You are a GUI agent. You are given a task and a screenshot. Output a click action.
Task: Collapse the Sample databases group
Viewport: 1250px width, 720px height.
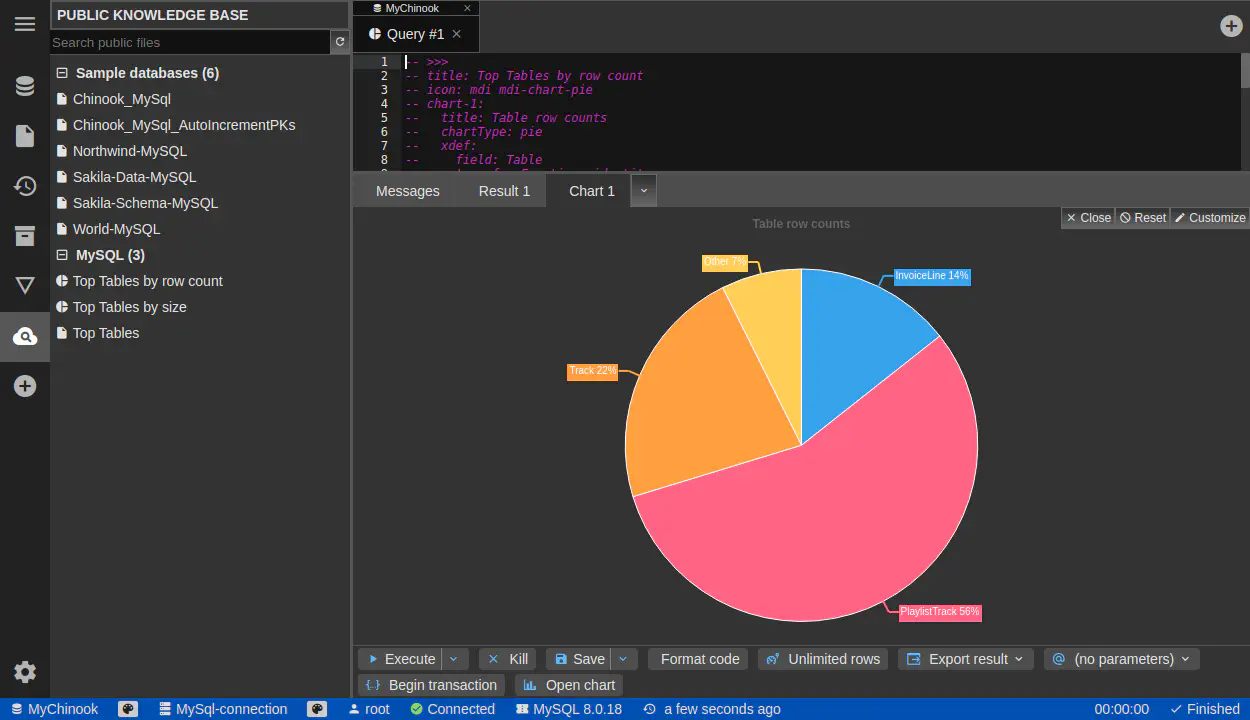(62, 73)
